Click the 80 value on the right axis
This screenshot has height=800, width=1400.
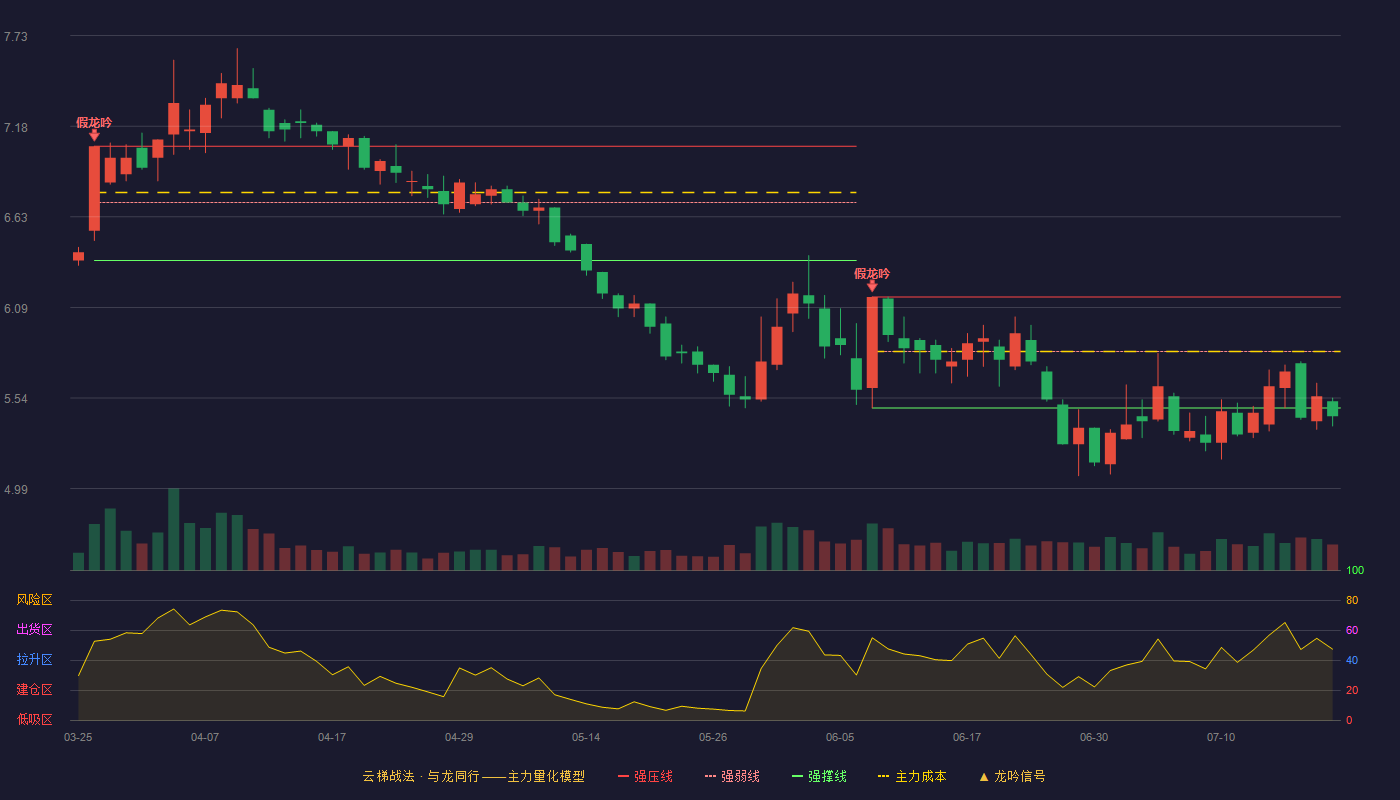click(1352, 600)
